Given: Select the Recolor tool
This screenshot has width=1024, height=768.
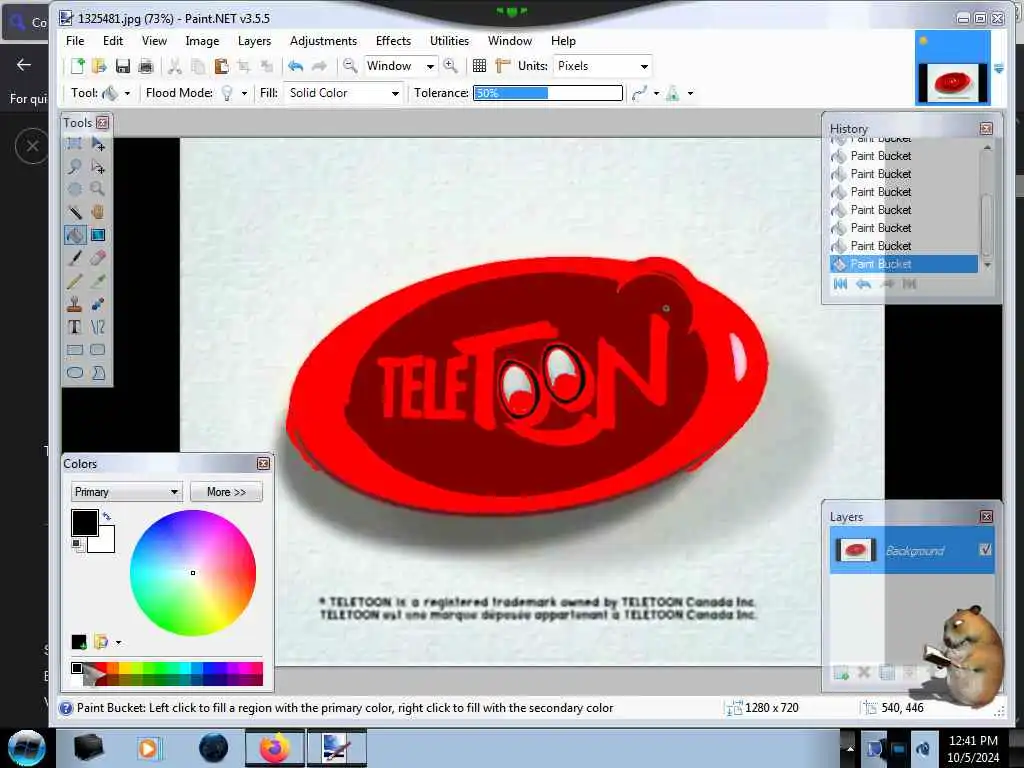Looking at the screenshot, I should 98,304.
